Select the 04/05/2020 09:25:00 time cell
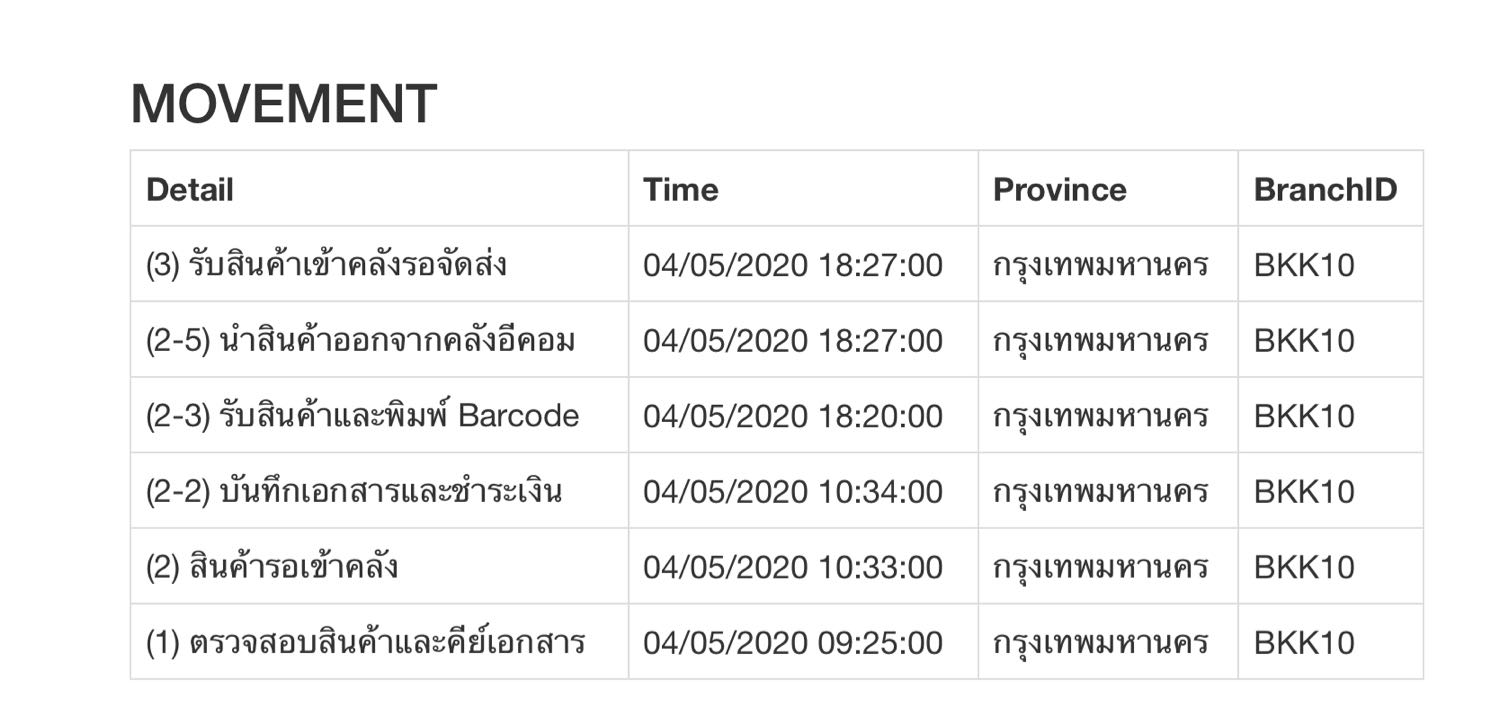 (793, 643)
